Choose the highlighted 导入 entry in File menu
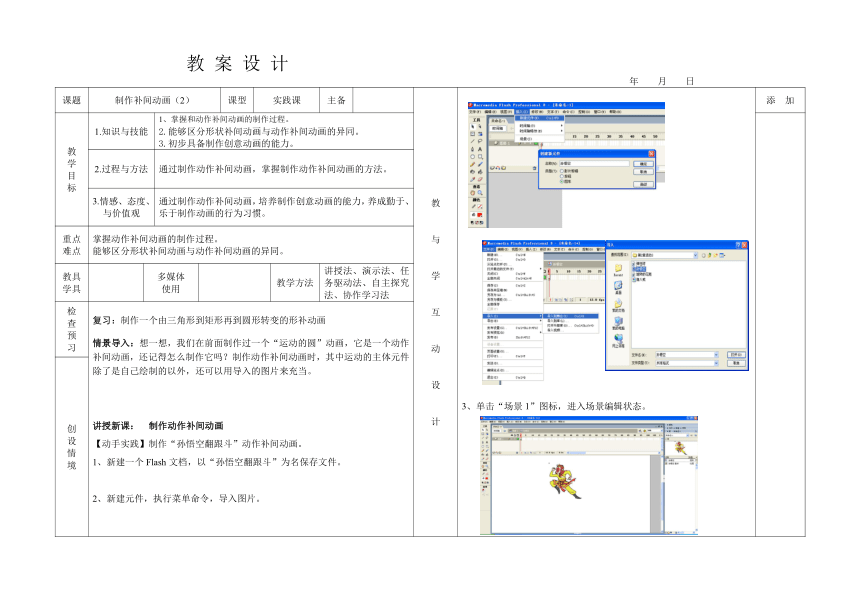 512,316
